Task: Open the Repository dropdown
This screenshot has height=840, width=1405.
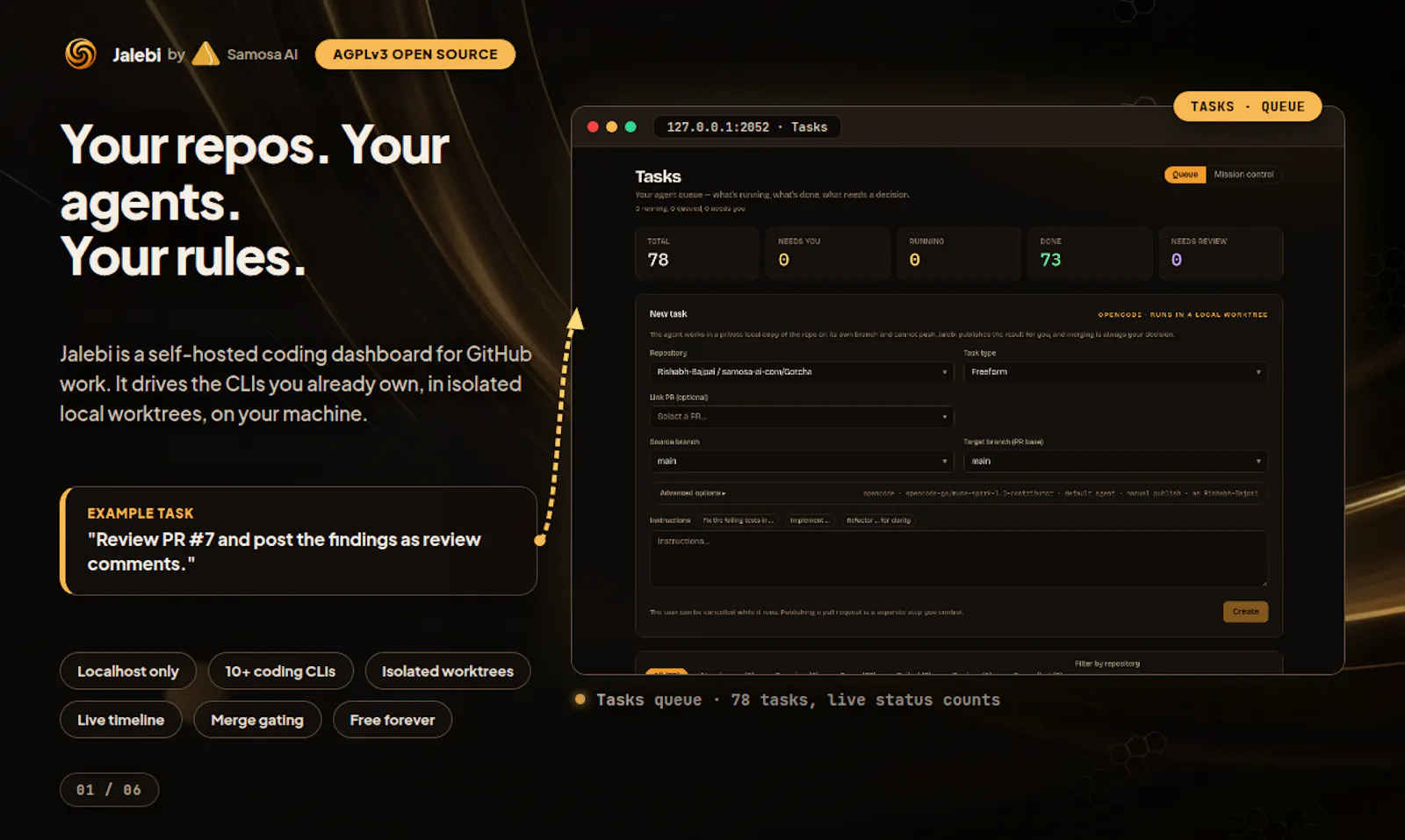Action: click(x=802, y=372)
